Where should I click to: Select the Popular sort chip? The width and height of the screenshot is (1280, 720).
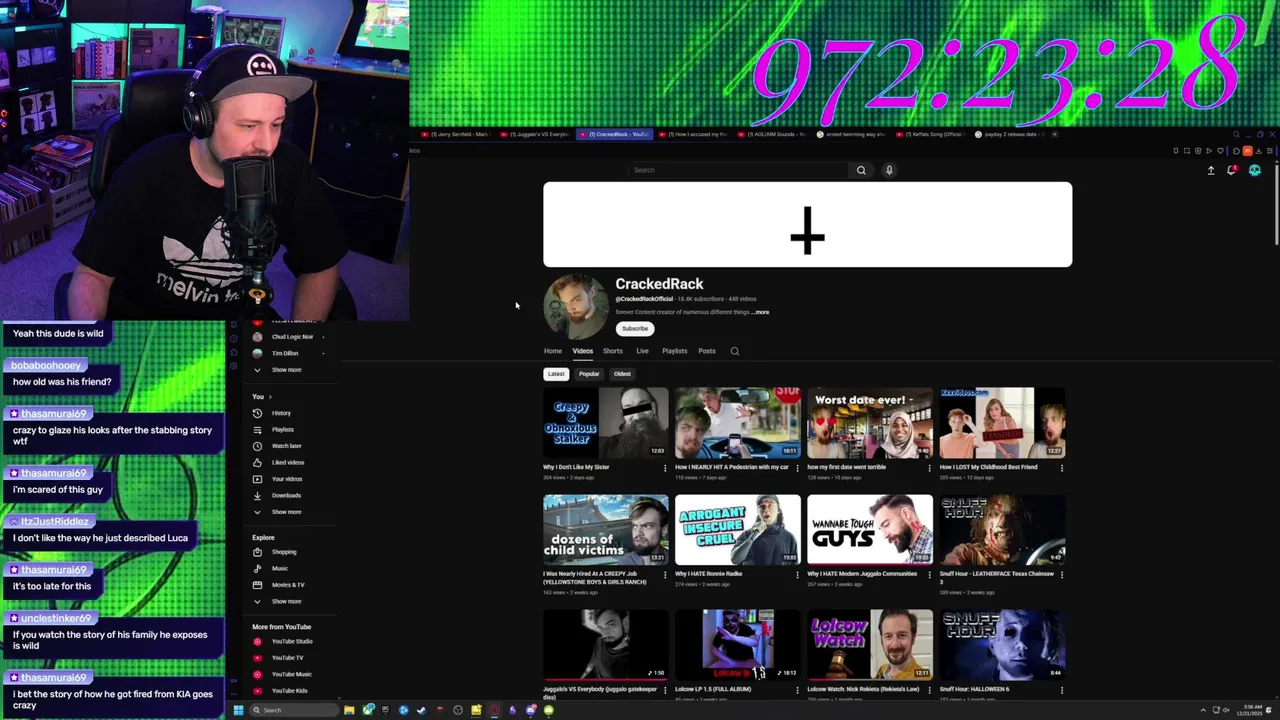point(589,374)
